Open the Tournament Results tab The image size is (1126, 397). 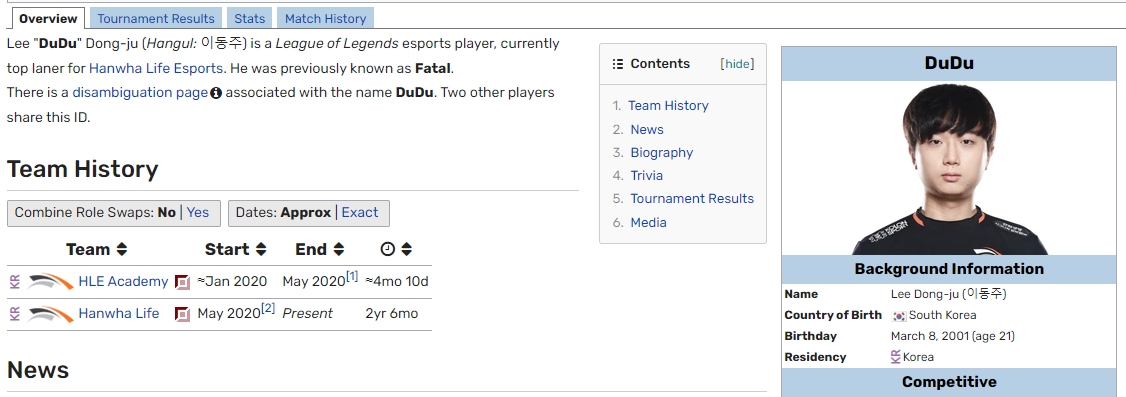pos(156,19)
